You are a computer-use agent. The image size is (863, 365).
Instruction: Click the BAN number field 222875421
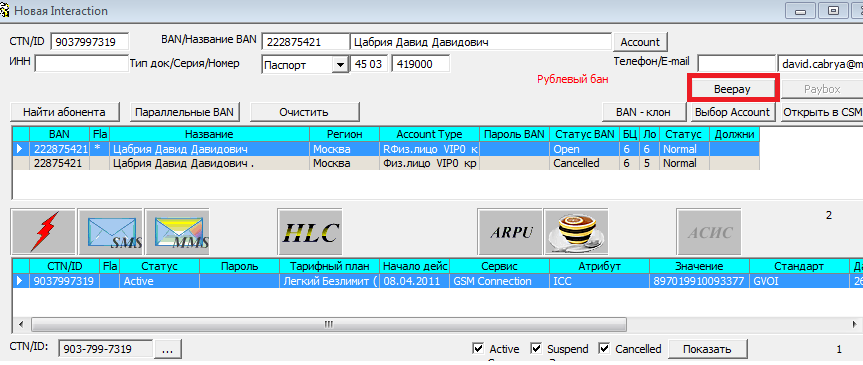pos(305,42)
